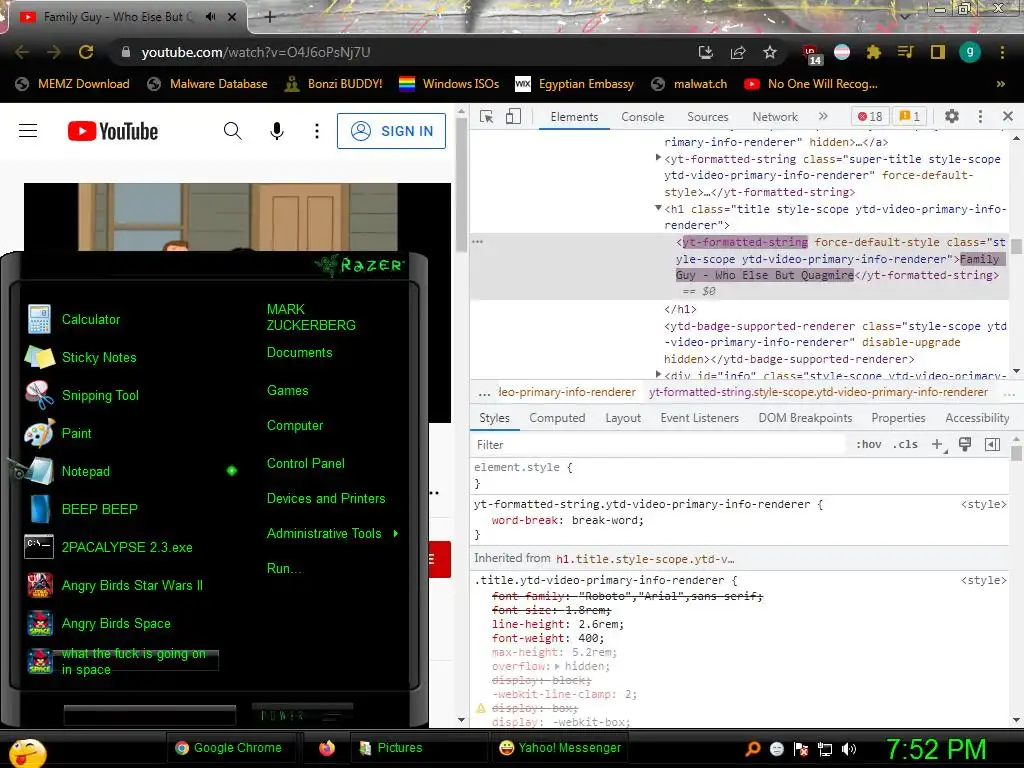Image resolution: width=1024 pixels, height=768 pixels.
Task: Open DevTools settings gear
Action: pyautogui.click(x=952, y=116)
